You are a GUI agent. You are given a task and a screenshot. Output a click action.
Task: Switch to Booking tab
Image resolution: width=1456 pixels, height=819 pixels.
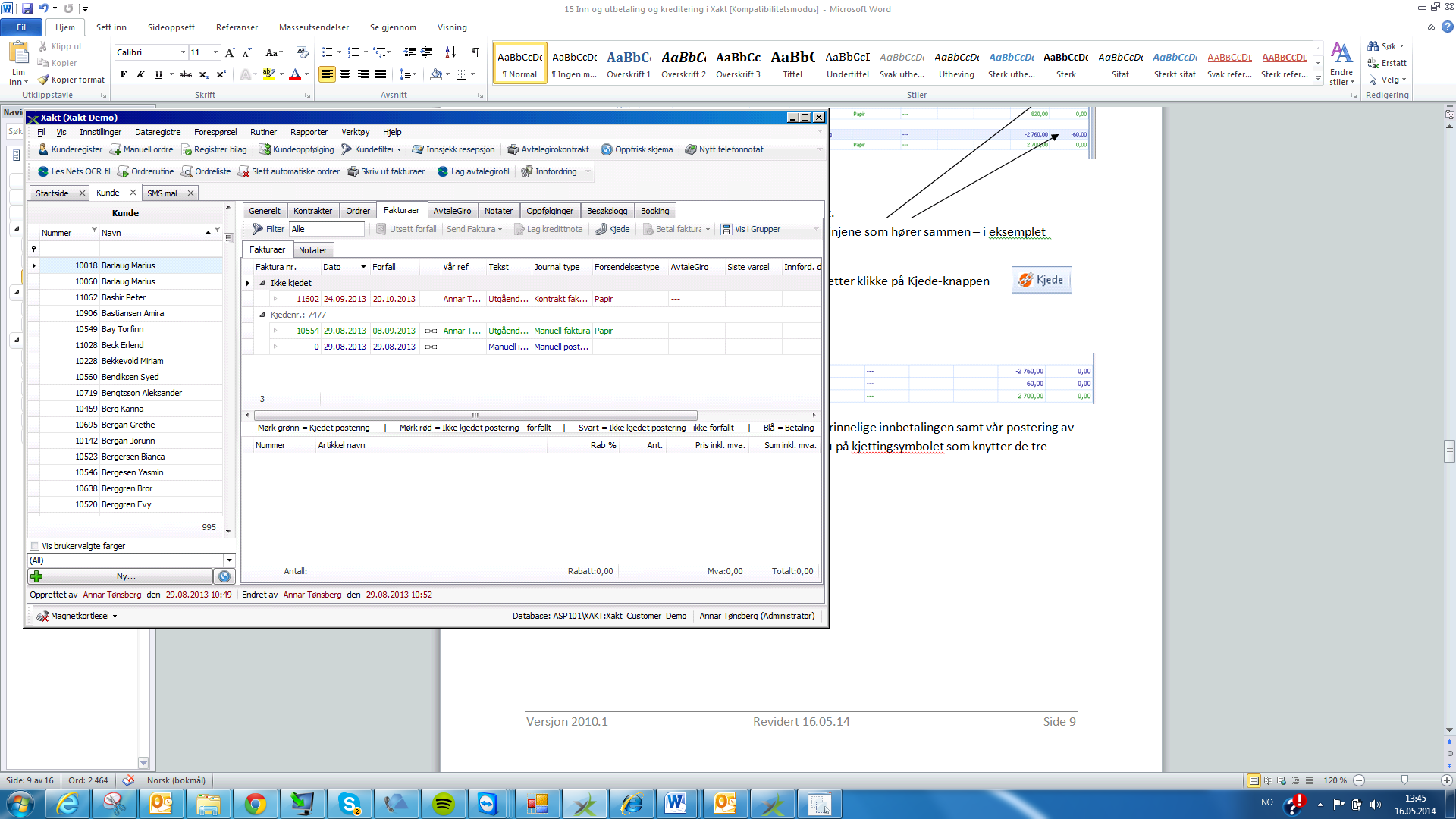[654, 211]
